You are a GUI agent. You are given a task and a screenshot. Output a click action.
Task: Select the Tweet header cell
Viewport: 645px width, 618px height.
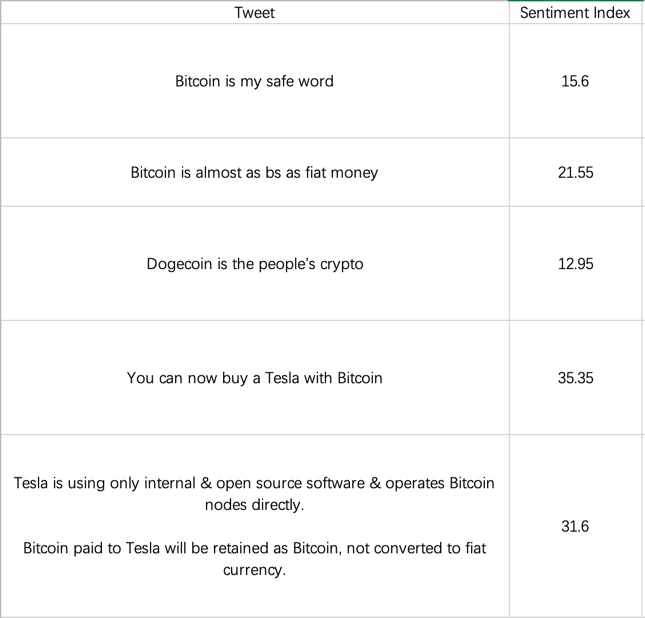pos(255,12)
